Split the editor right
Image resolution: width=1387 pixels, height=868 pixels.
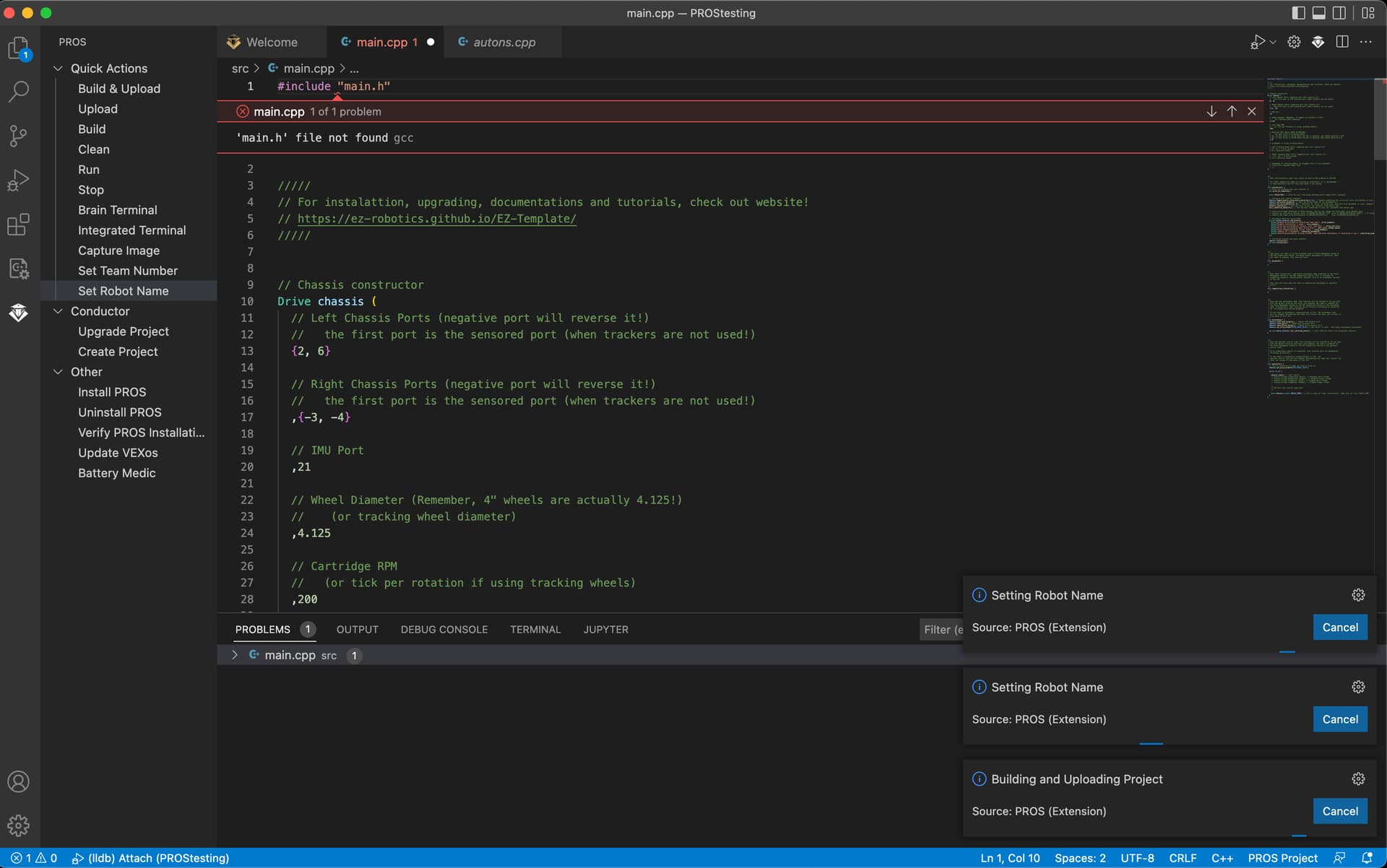point(1342,42)
